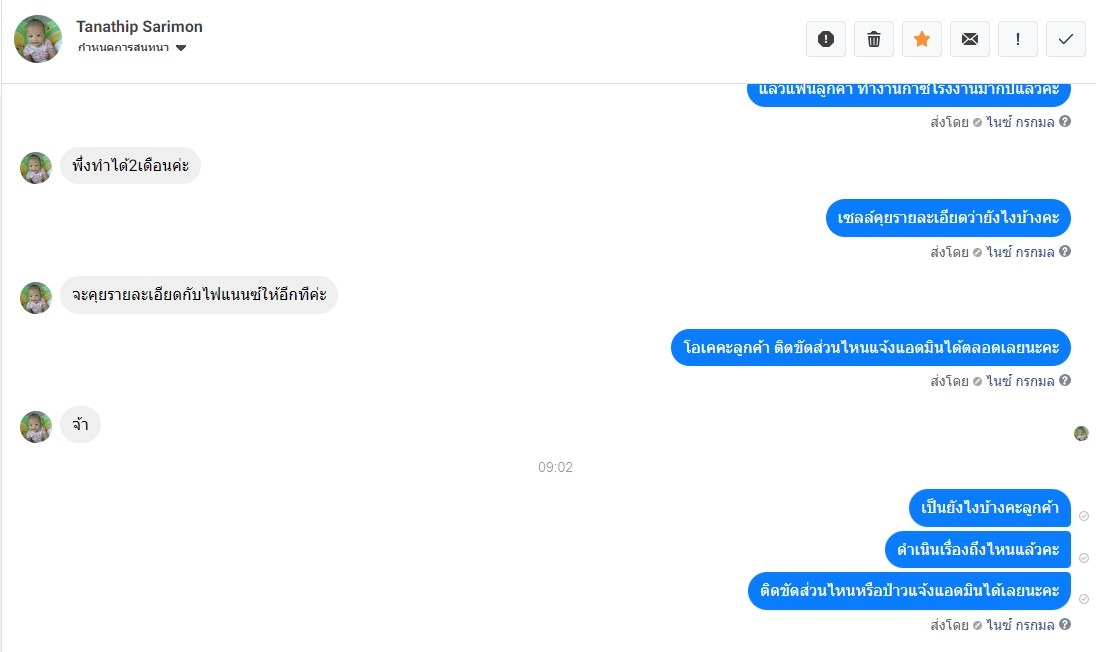The image size is (1096, 652).
Task: Click the ดำเนินเรื่องถึงไหนแล้วคะ sent message
Action: (978, 549)
